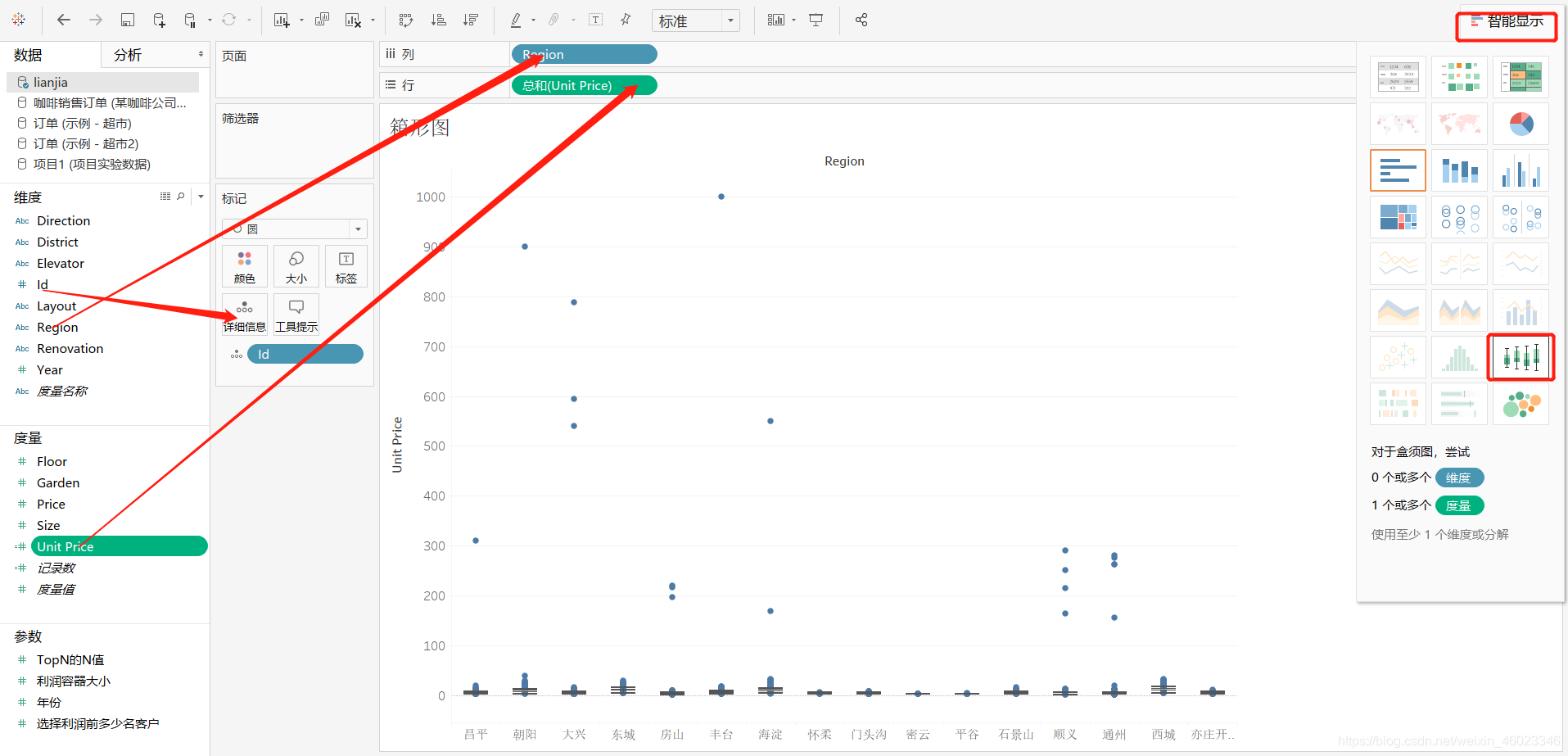The image size is (1568, 756).
Task: Open the Tooltip mark card
Action: (x=296, y=315)
